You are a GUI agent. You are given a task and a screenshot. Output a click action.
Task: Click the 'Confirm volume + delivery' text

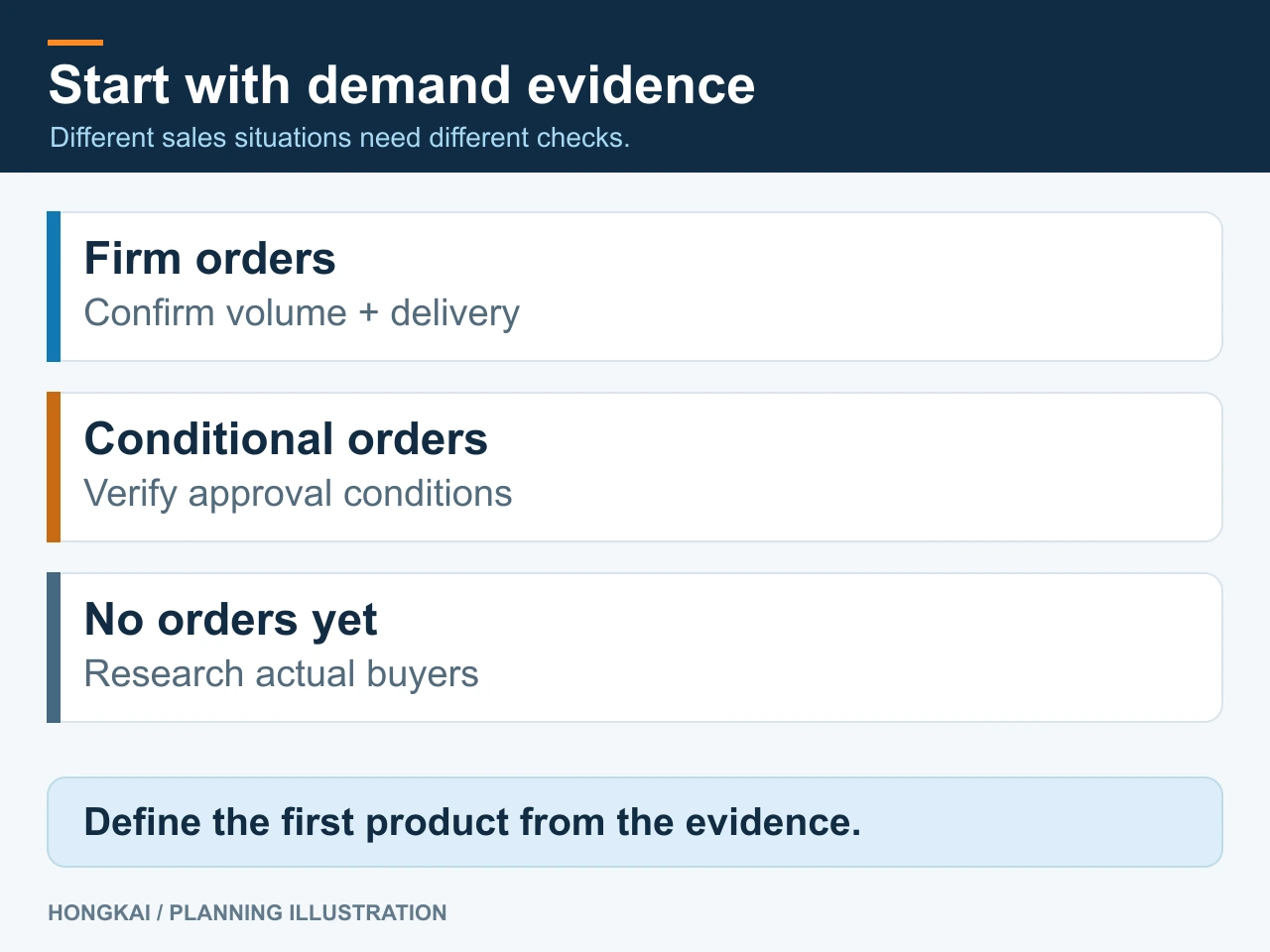click(x=302, y=313)
